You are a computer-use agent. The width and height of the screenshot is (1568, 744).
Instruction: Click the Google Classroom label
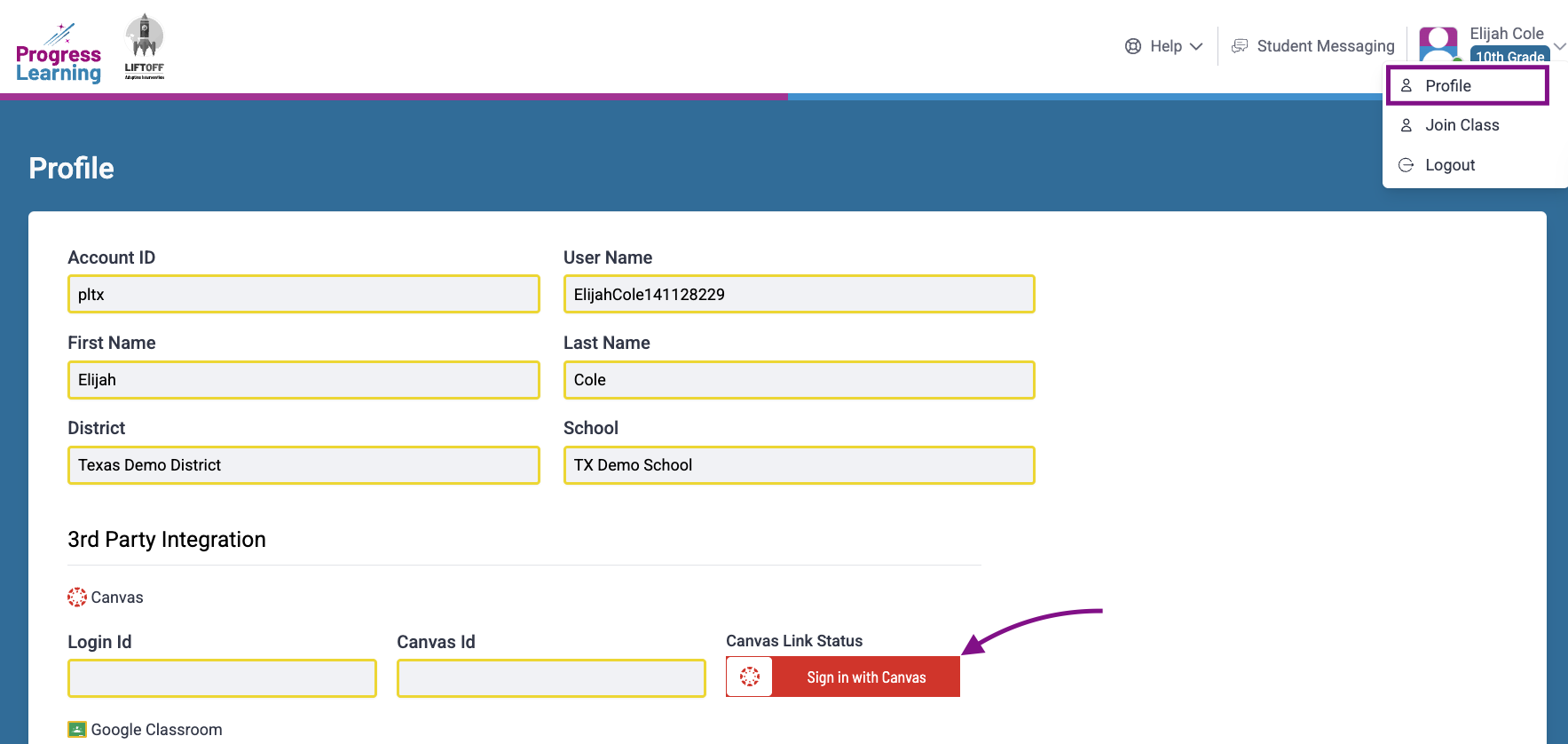(156, 730)
